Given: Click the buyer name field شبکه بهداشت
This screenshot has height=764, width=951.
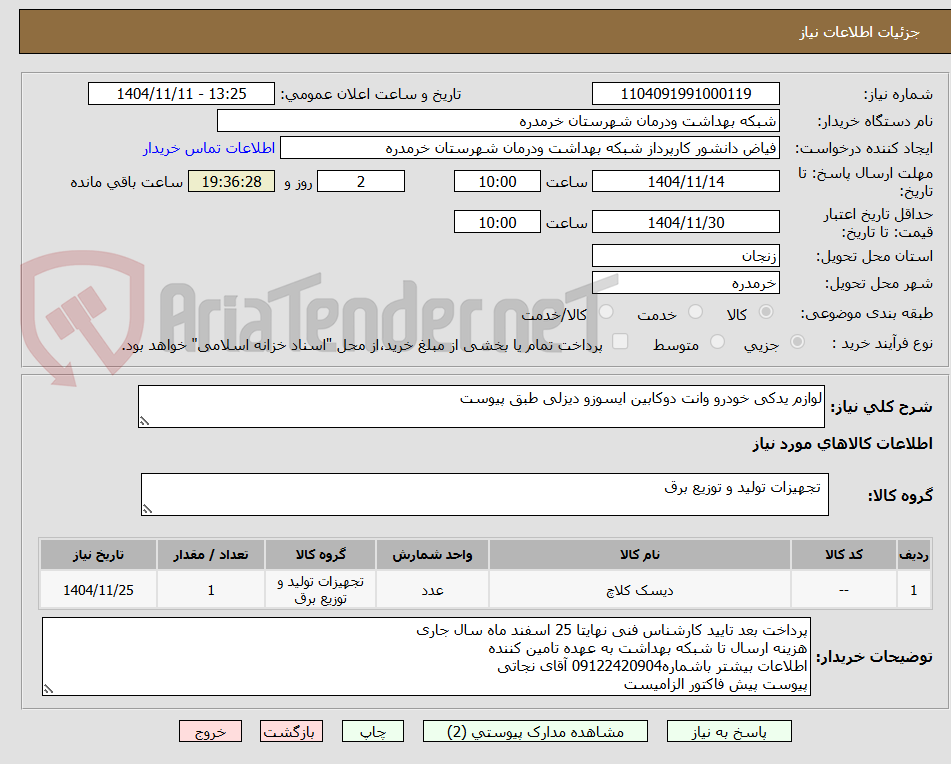Looking at the screenshot, I should coord(498,121).
